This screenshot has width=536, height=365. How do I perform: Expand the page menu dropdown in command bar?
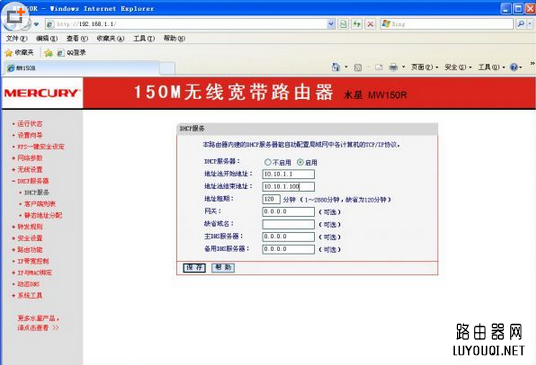[x=424, y=67]
